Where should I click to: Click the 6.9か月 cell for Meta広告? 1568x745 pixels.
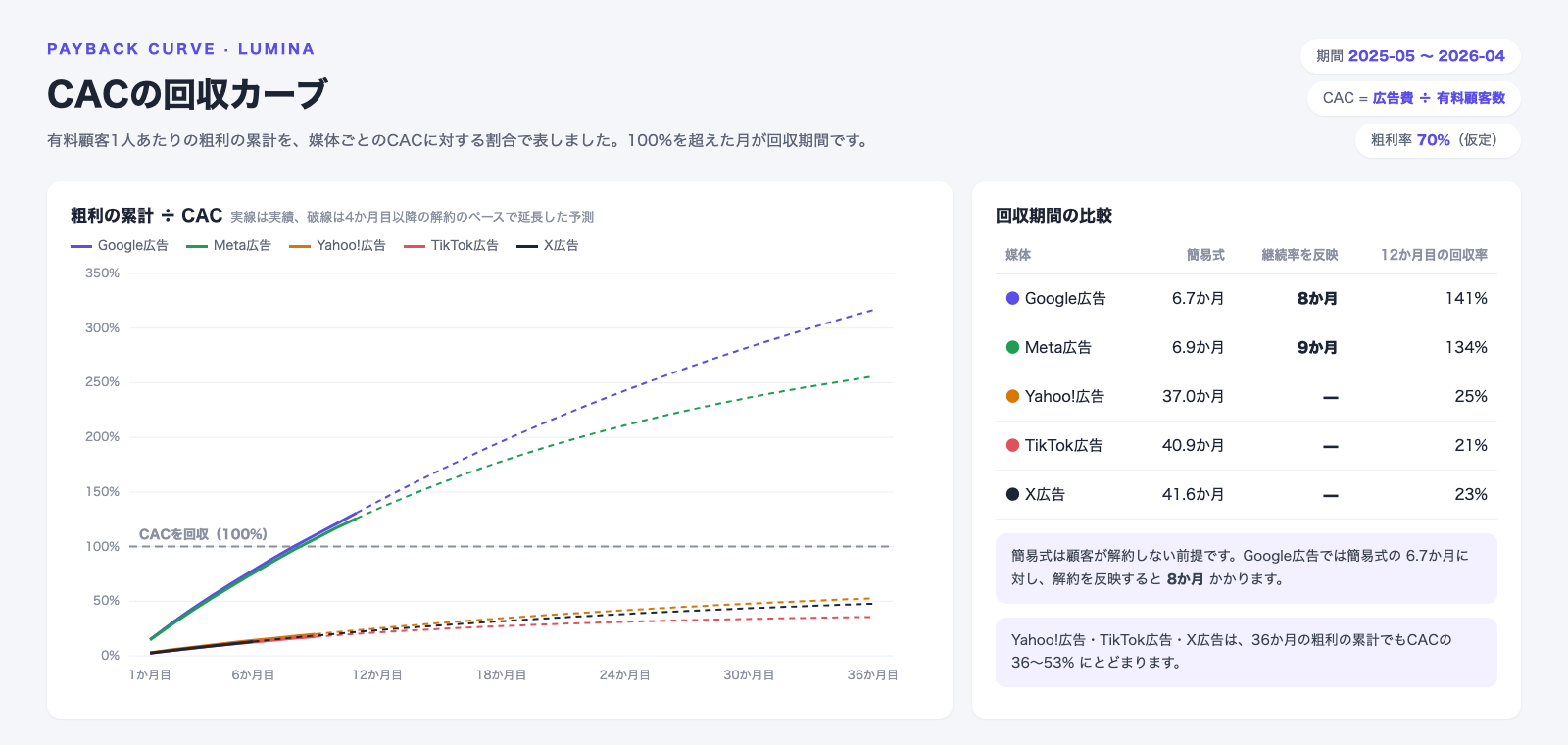point(1199,347)
